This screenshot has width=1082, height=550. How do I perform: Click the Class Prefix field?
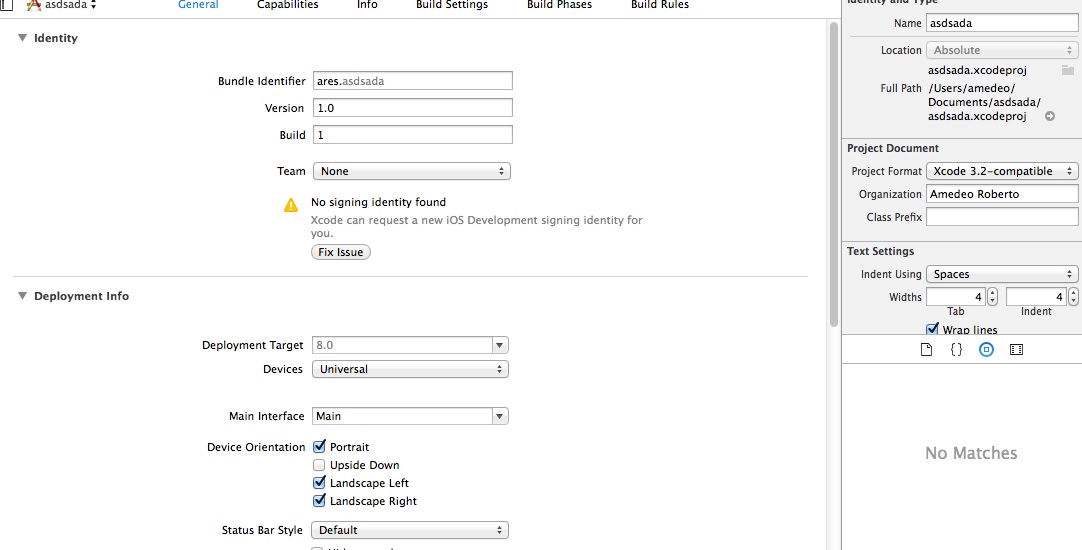tap(1002, 217)
